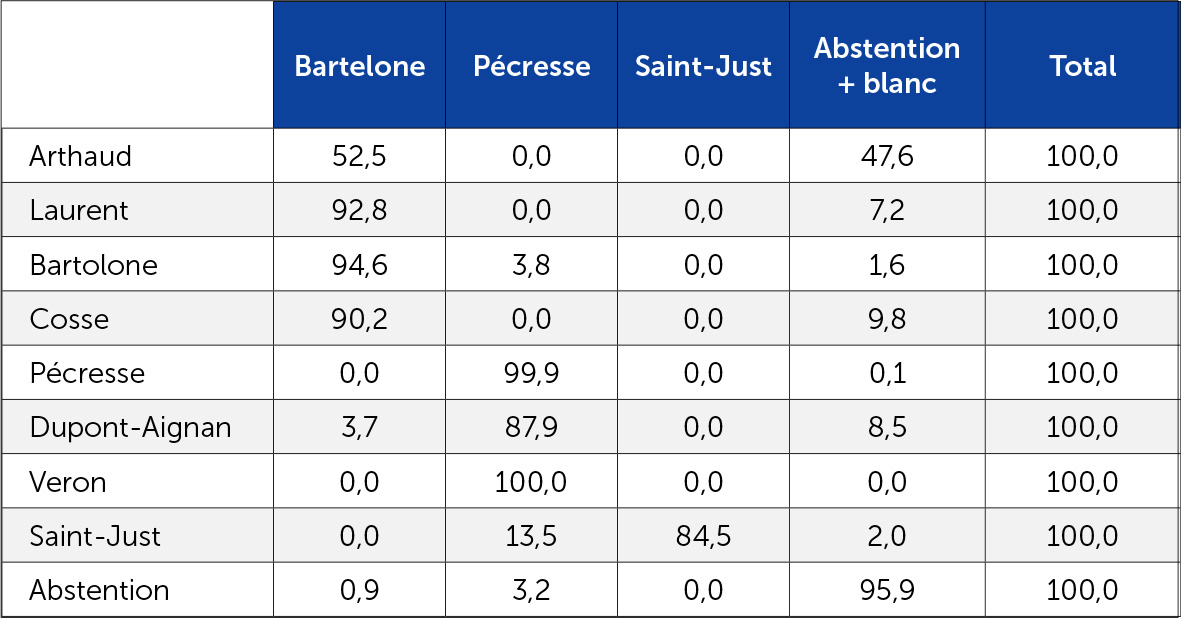Screen dimensions: 1181x618
Task: Click the Bartelone column header
Action: tap(359, 66)
